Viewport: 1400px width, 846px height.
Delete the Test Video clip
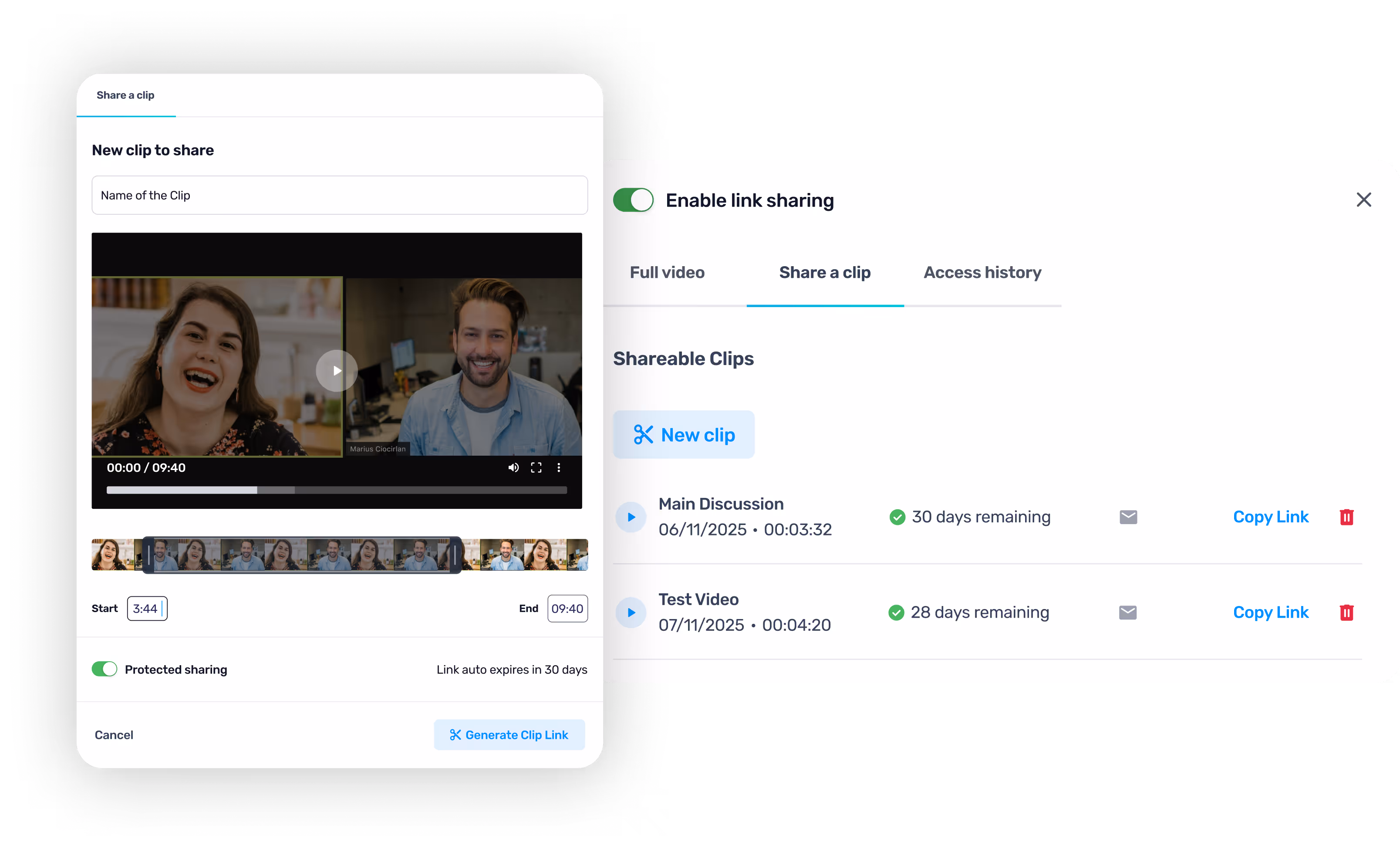(x=1346, y=613)
